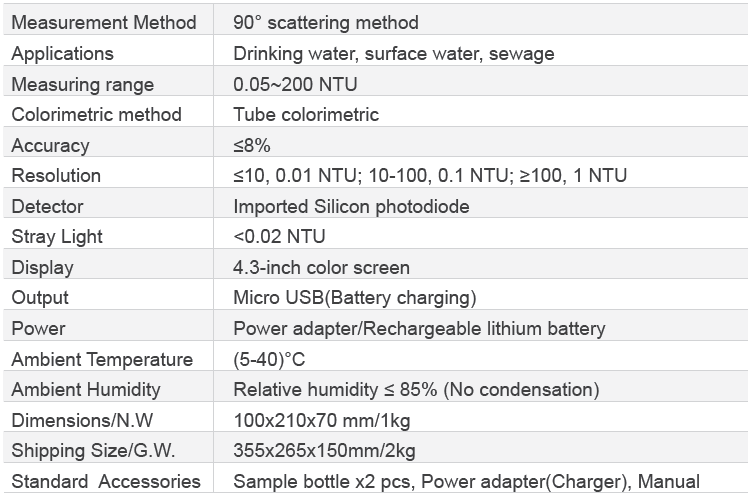This screenshot has width=748, height=496.
Task: Click the "Tube colorimetric" value cell
Action: click(x=306, y=115)
